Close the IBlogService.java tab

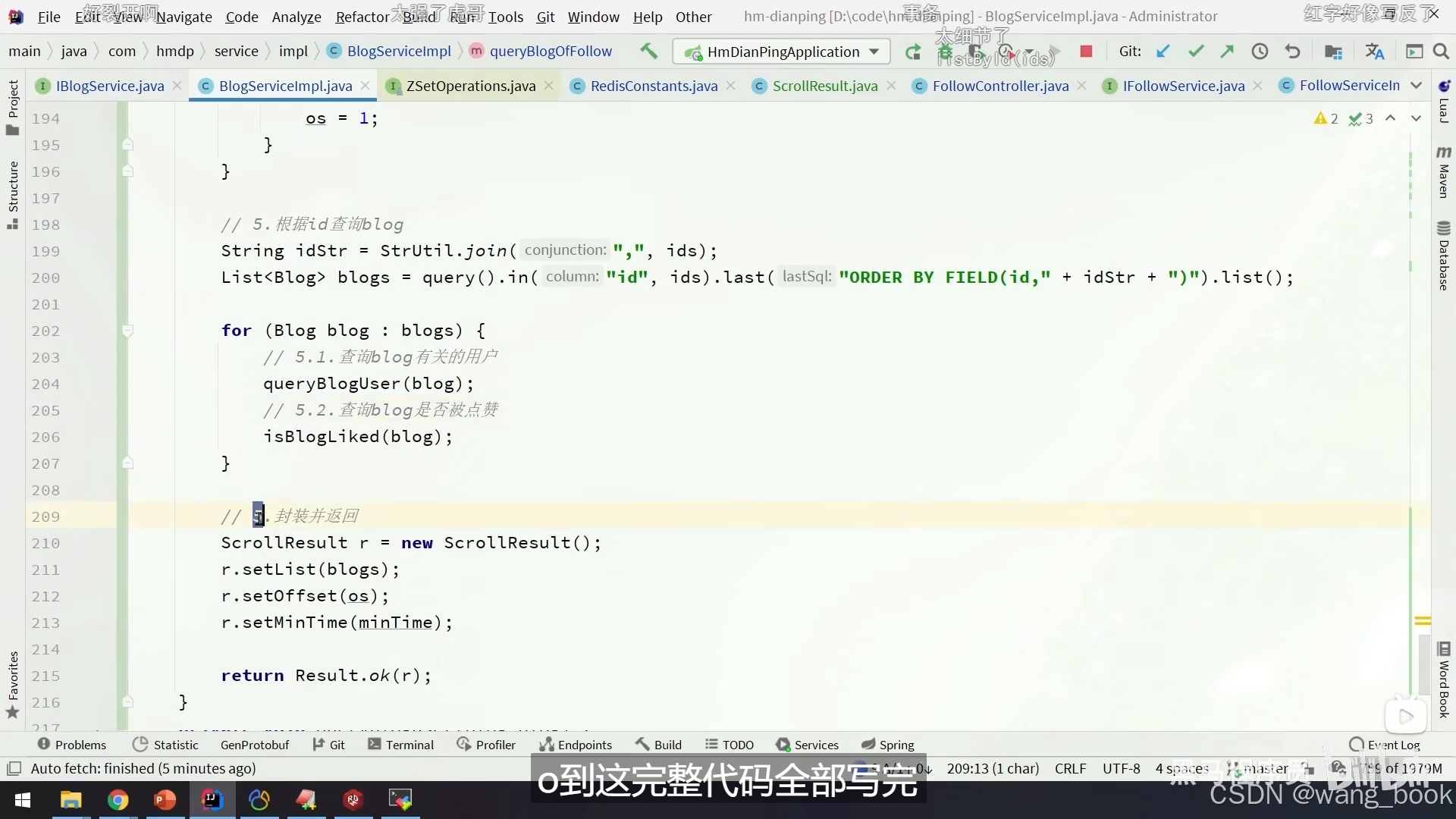tap(177, 86)
